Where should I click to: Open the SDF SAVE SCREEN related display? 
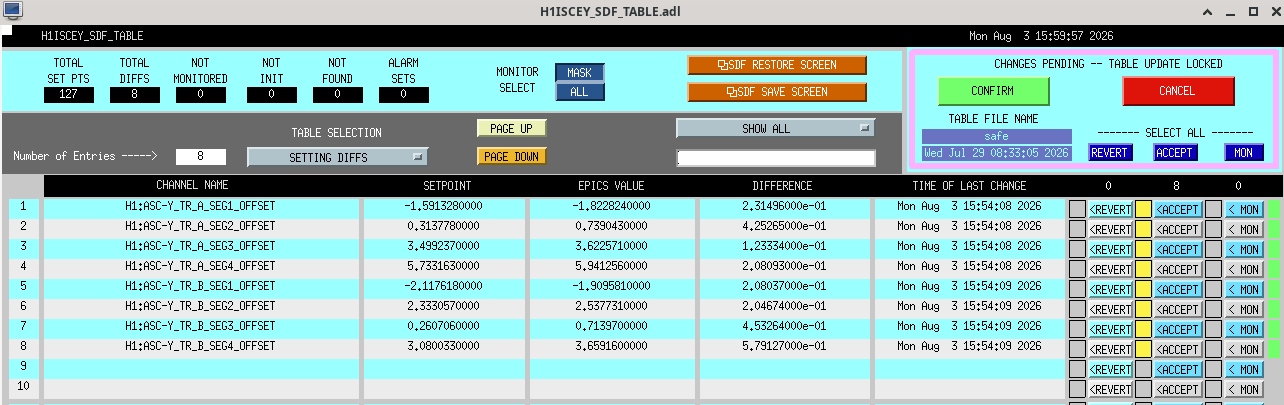(777, 92)
